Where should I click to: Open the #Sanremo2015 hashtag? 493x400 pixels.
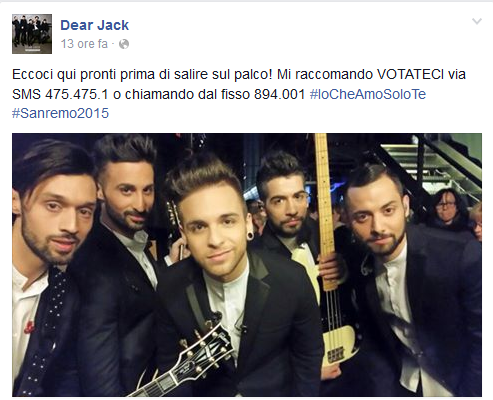pyautogui.click(x=60, y=113)
